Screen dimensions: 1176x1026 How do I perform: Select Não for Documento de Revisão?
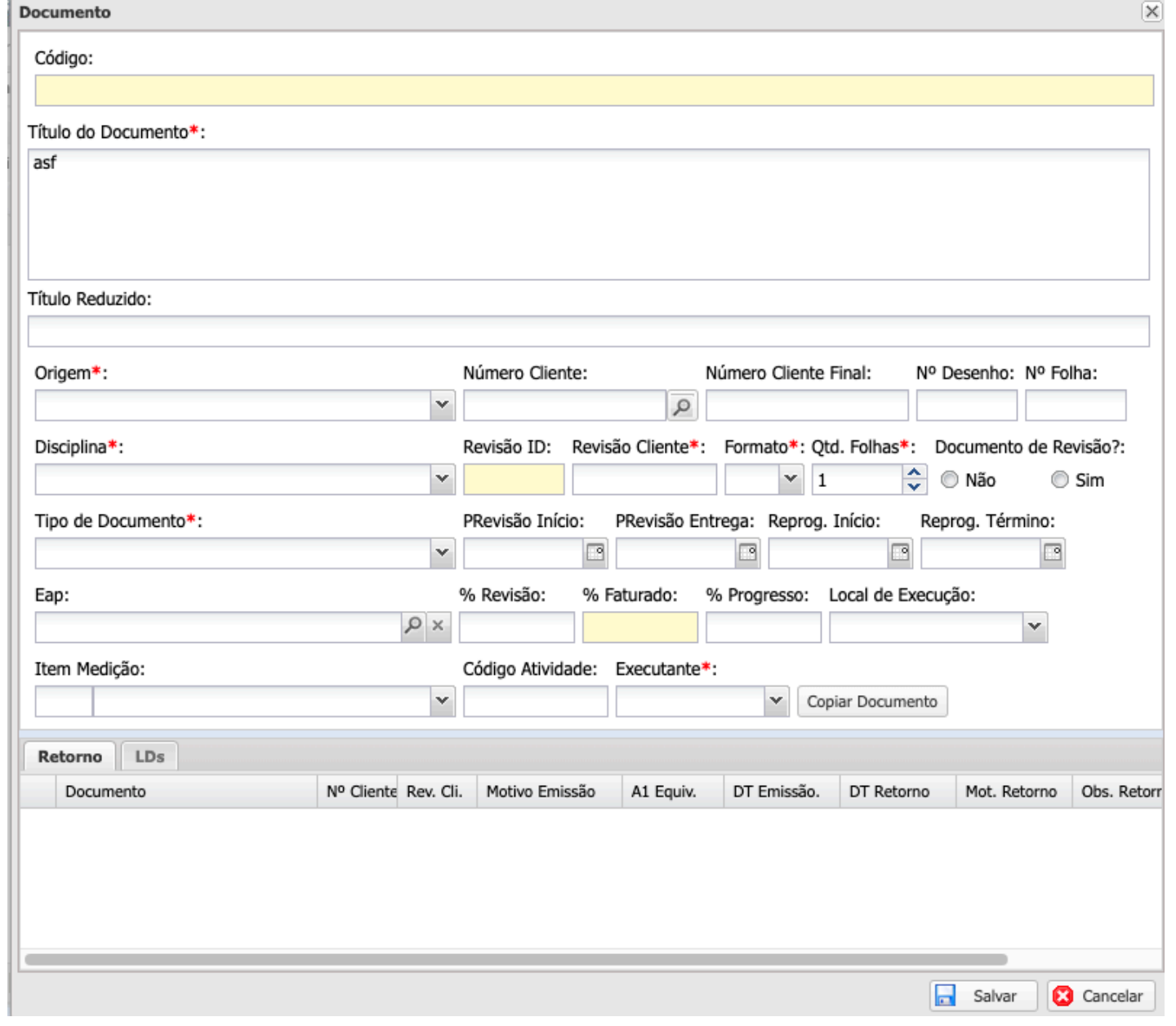[x=950, y=480]
